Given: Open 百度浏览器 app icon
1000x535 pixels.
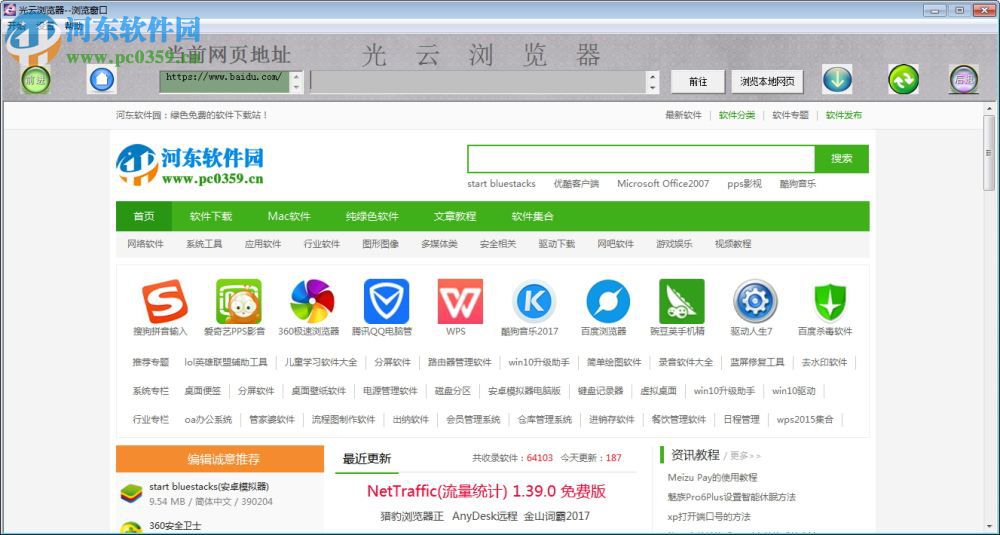Looking at the screenshot, I should pos(608,301).
